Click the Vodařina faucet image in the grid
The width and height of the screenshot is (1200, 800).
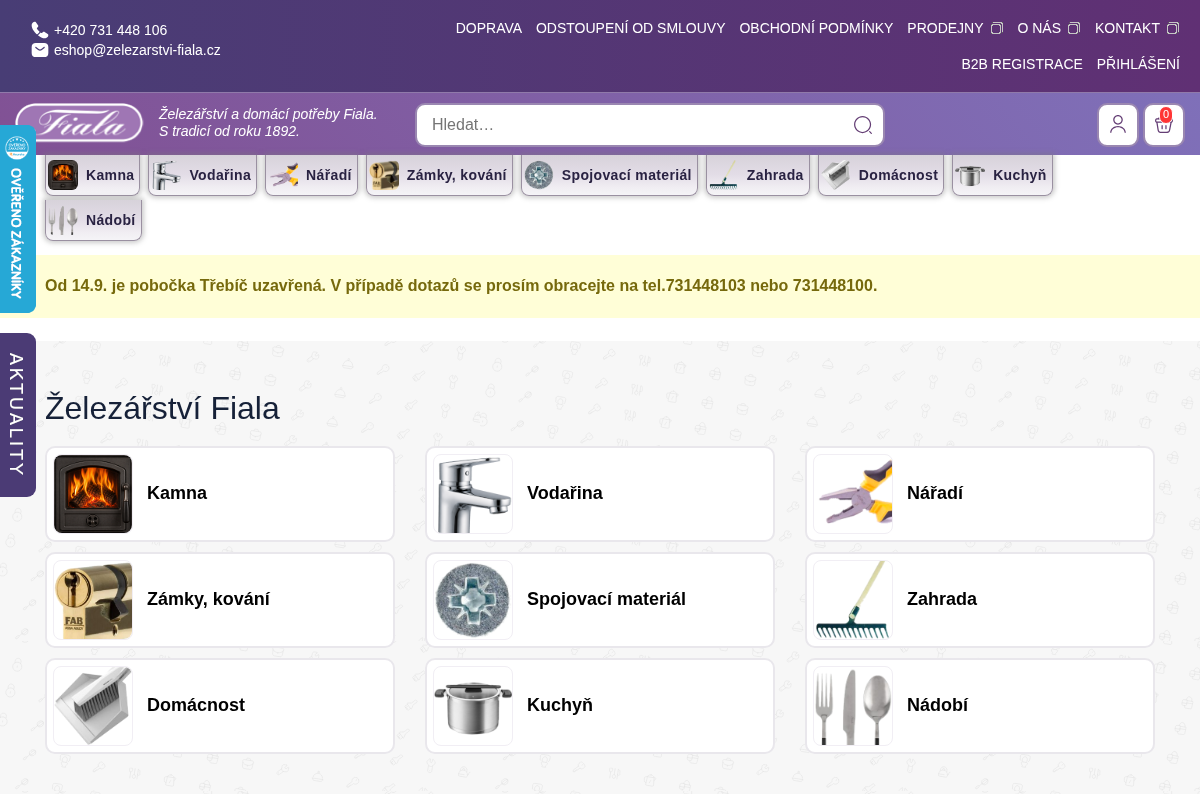[x=473, y=494]
